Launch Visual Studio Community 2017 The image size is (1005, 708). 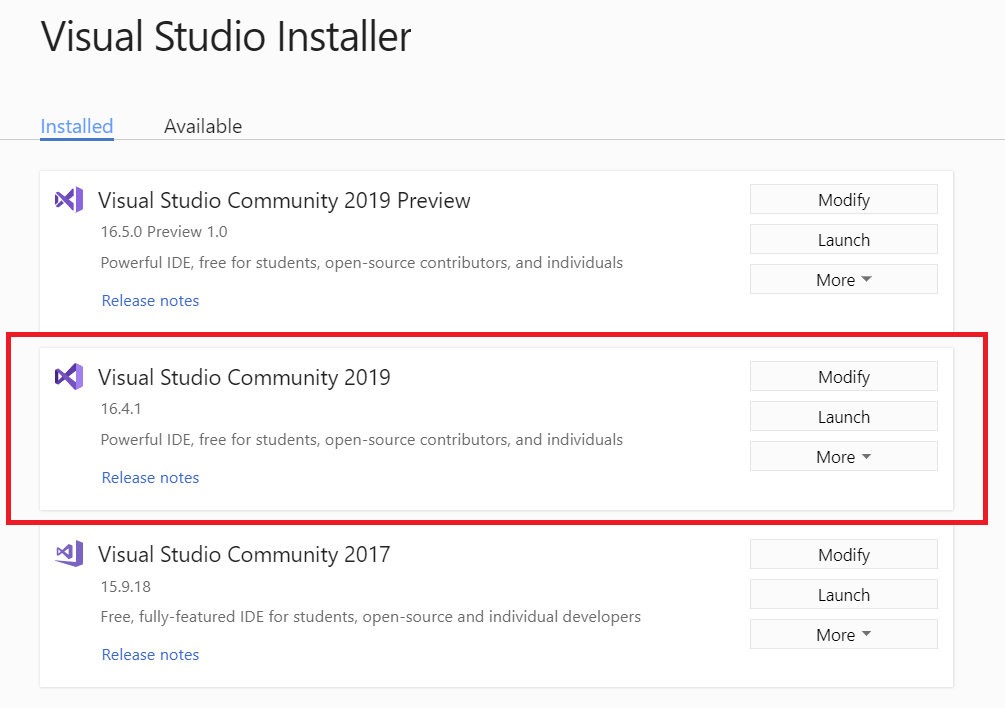point(843,593)
